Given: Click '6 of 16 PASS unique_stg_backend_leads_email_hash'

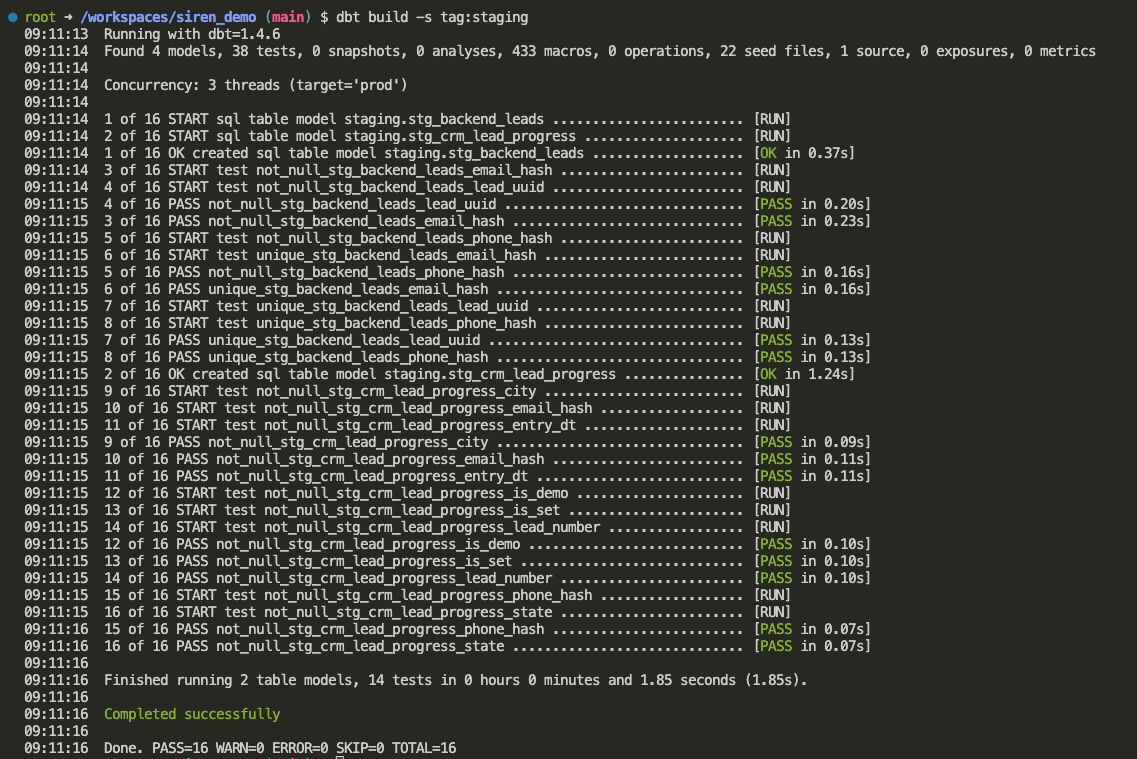Looking at the screenshot, I should click(296, 289).
